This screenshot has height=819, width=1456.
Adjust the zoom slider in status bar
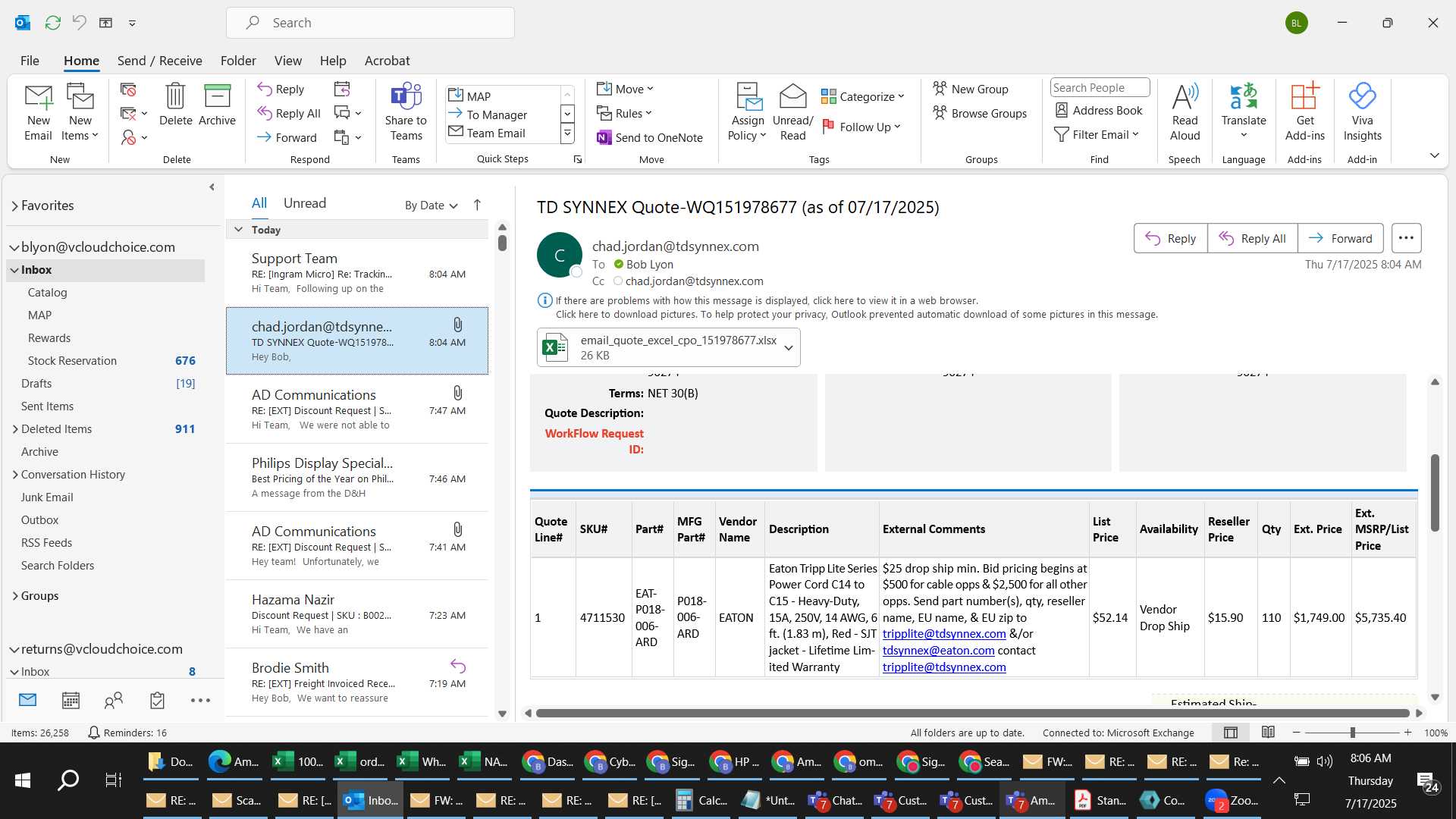[1352, 733]
